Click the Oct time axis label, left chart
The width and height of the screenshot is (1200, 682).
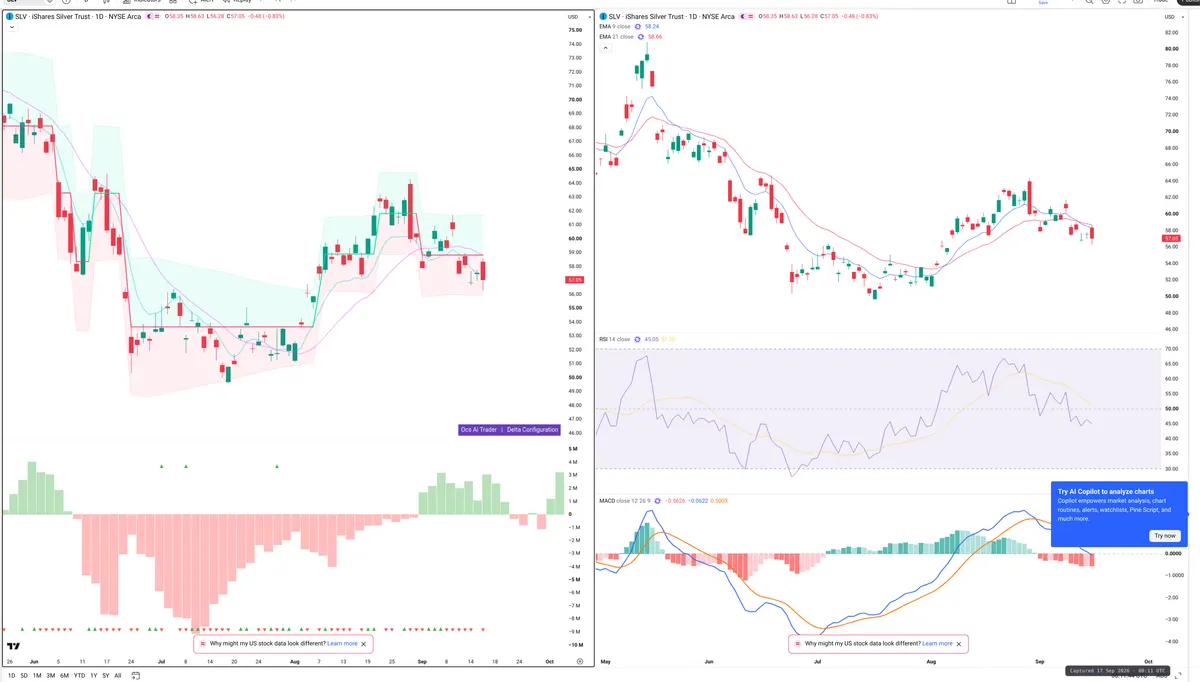551,662
